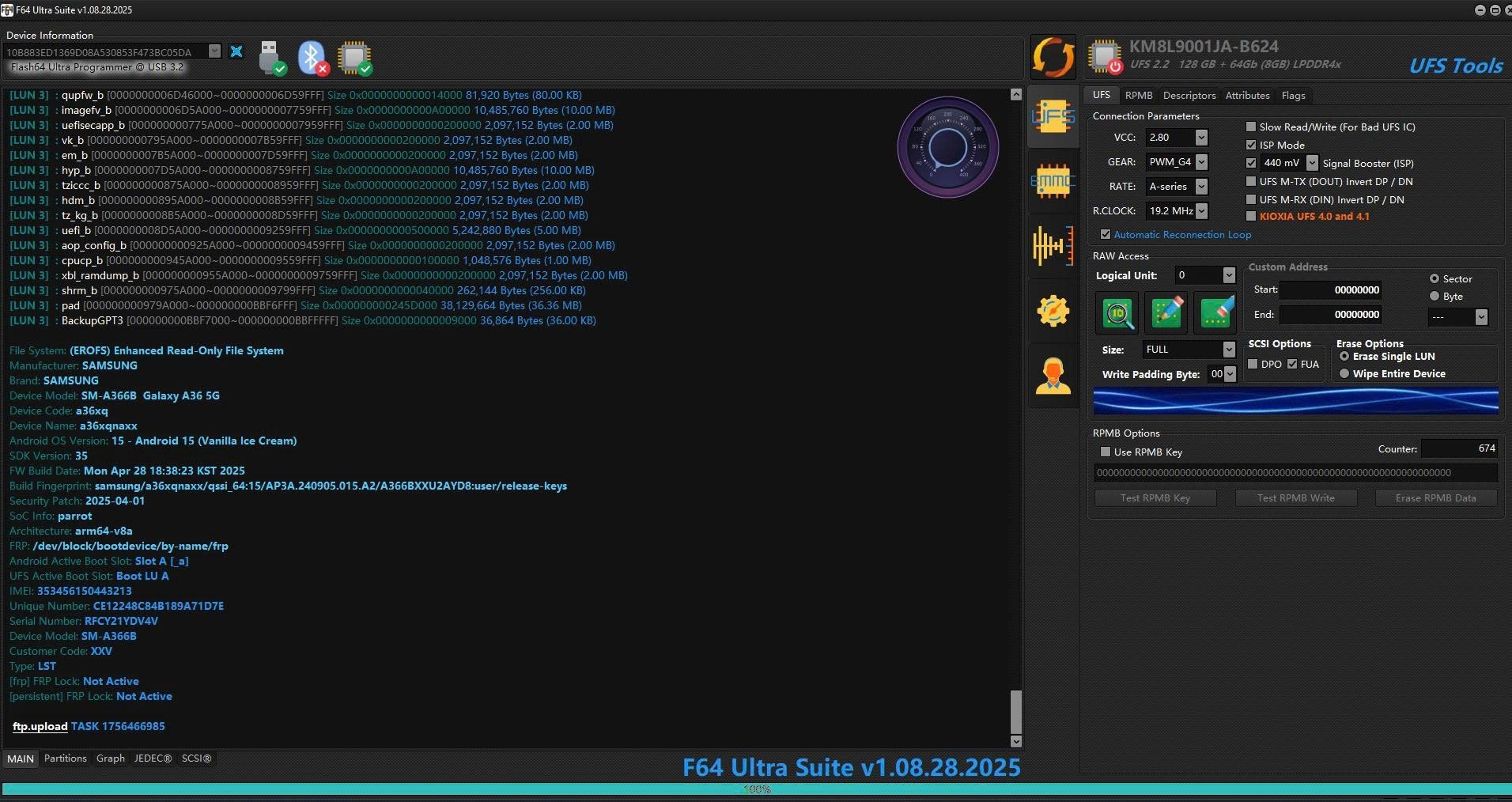This screenshot has width=1512, height=802.
Task: Click the log scrollbar thumb
Action: [x=1016, y=712]
